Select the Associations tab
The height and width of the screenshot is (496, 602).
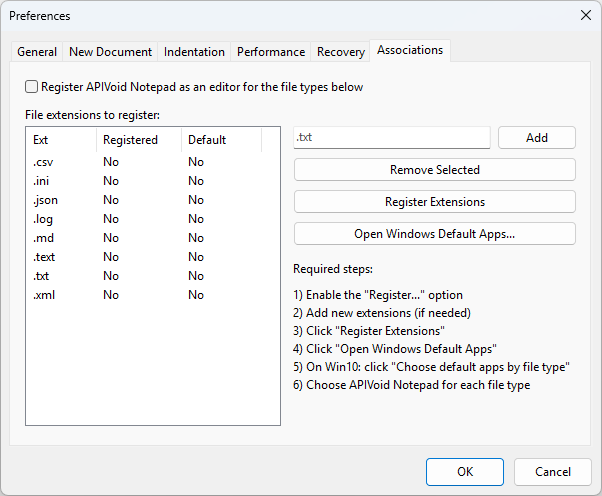pyautogui.click(x=410, y=50)
